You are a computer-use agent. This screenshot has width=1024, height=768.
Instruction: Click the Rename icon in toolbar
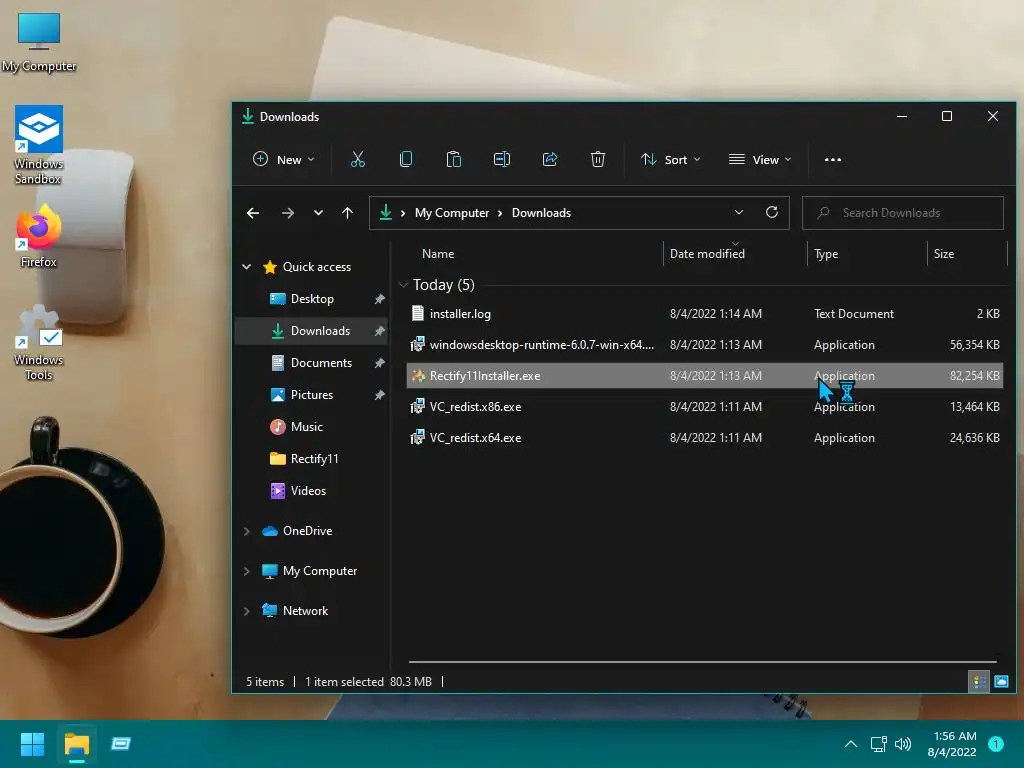coord(502,159)
